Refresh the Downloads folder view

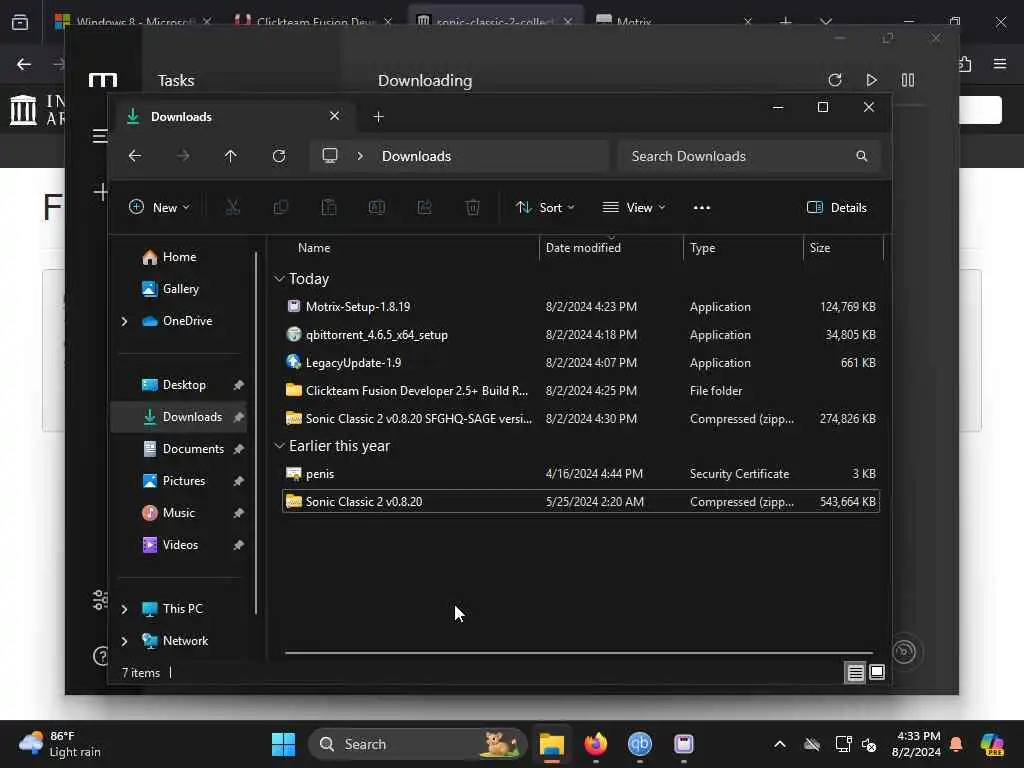[x=279, y=156]
